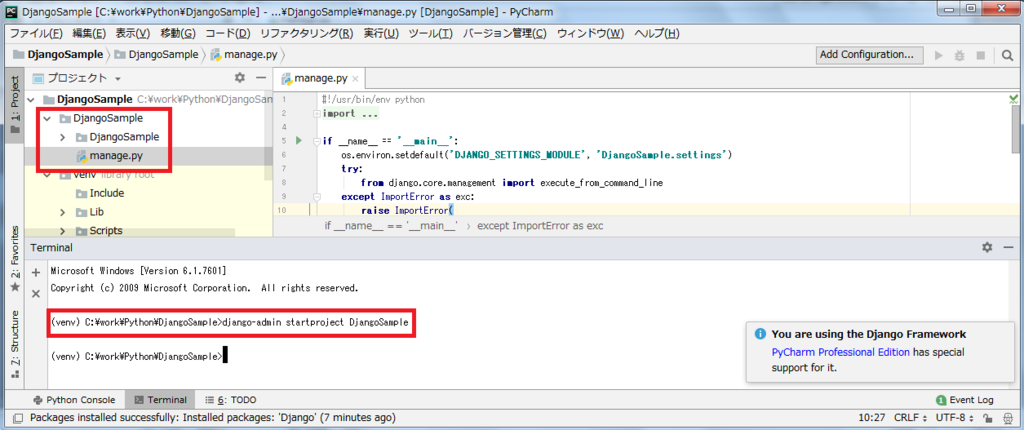The image size is (1024, 430).
Task: Collapse the bold DjangoSample root node in the tree
Action: click(x=31, y=99)
